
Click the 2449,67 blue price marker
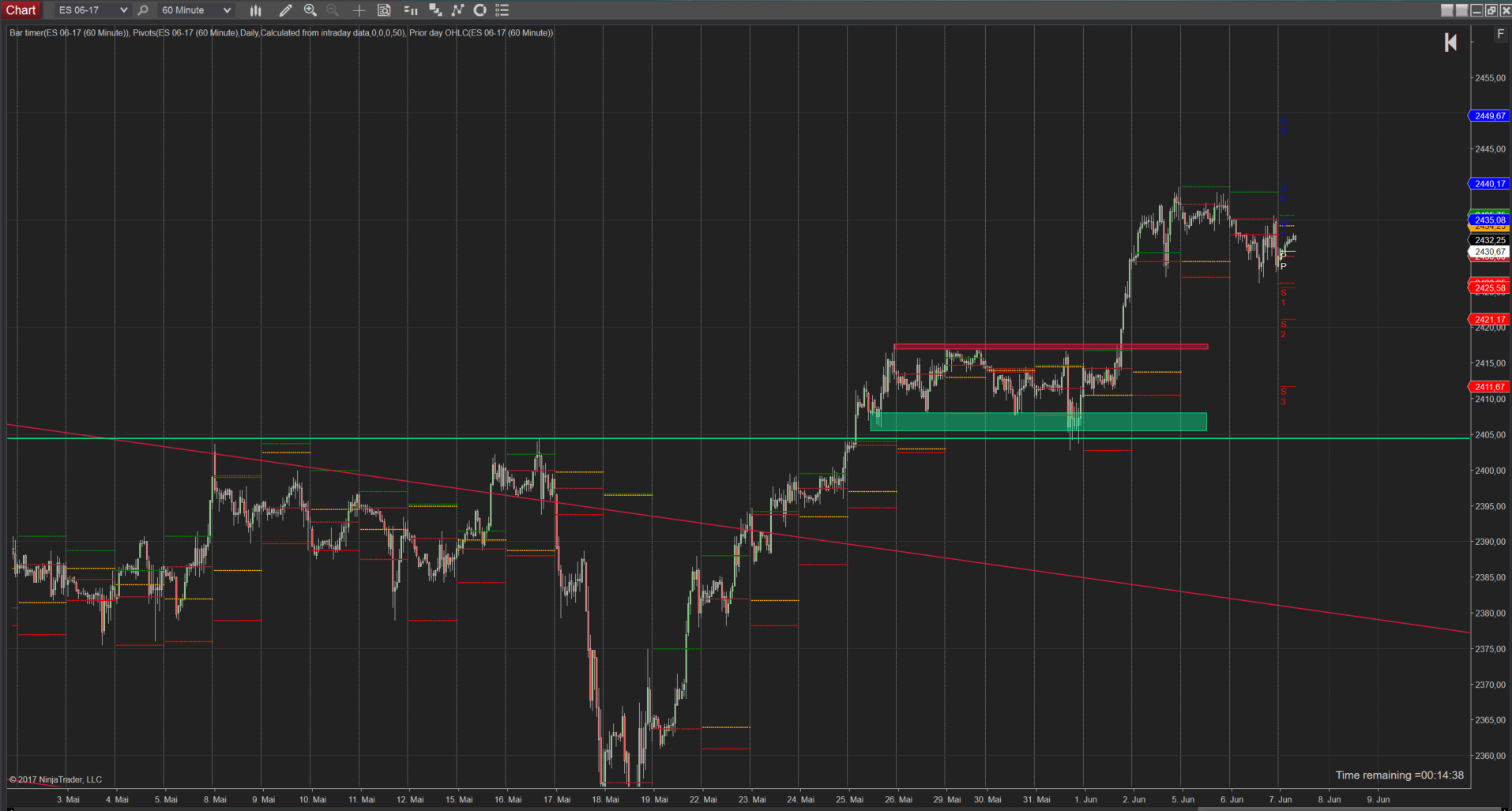coord(1489,116)
